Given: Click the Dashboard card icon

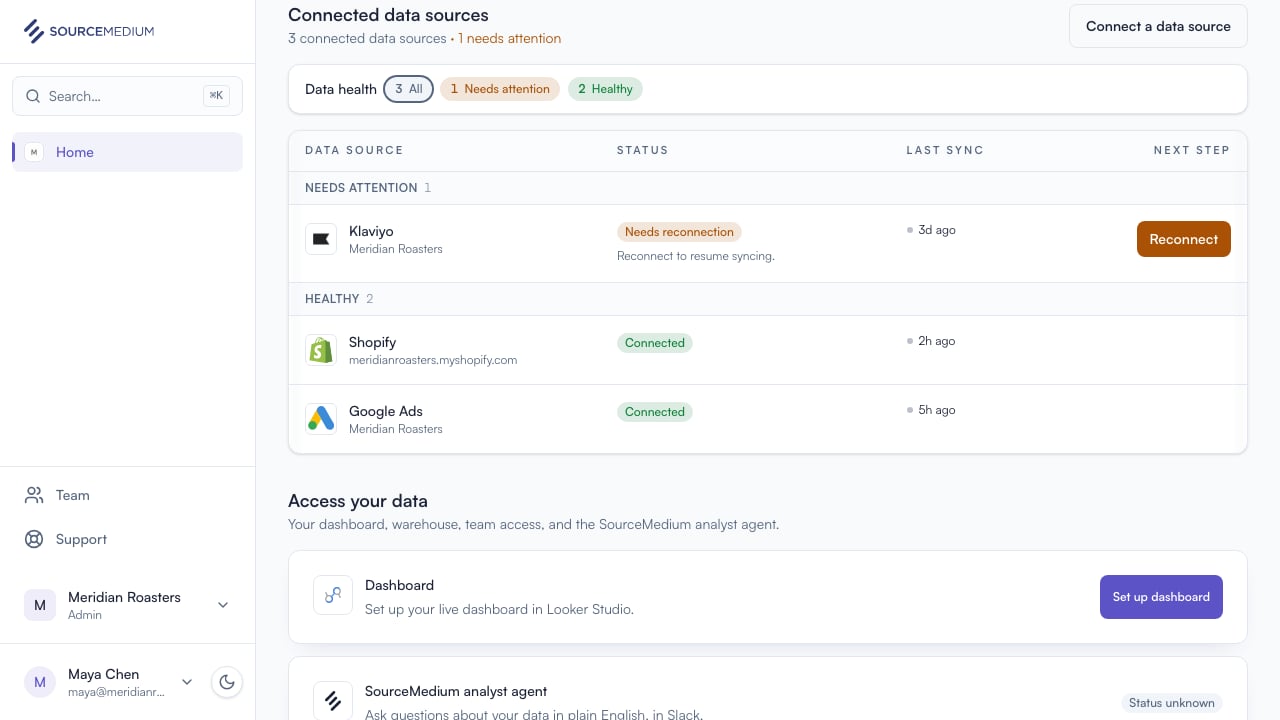Looking at the screenshot, I should [333, 595].
